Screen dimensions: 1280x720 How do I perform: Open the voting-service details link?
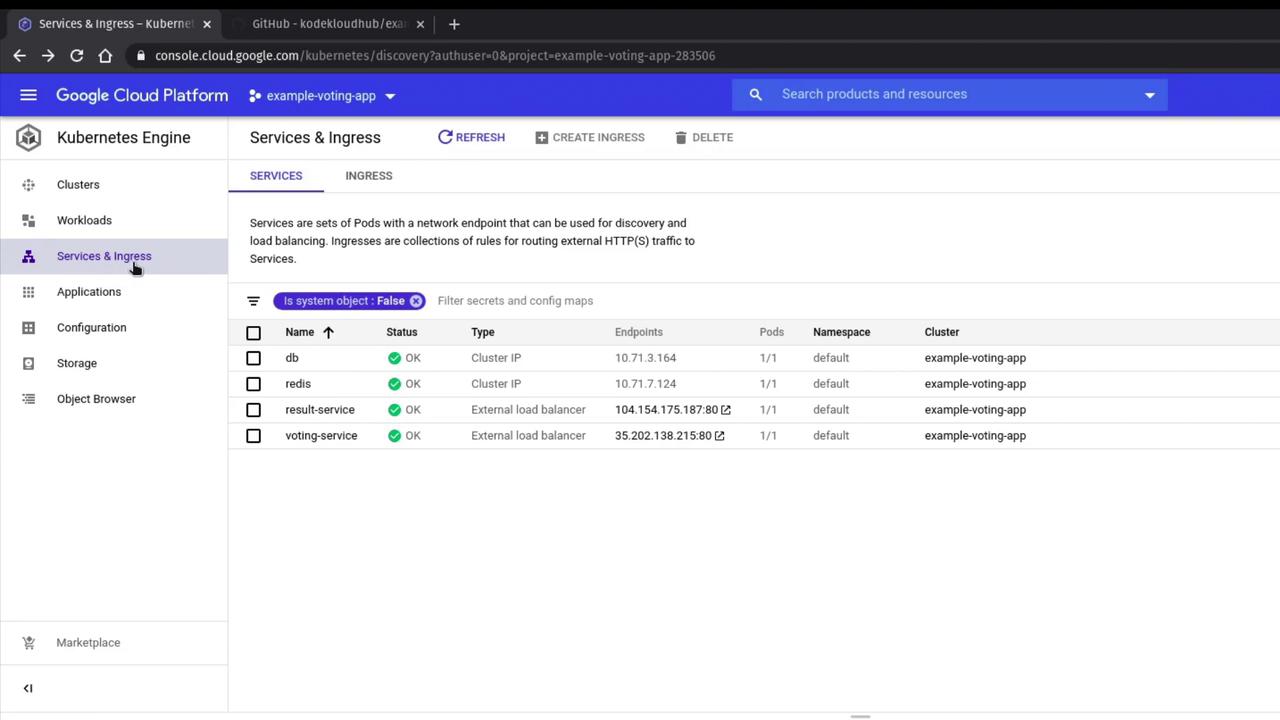[x=321, y=436]
